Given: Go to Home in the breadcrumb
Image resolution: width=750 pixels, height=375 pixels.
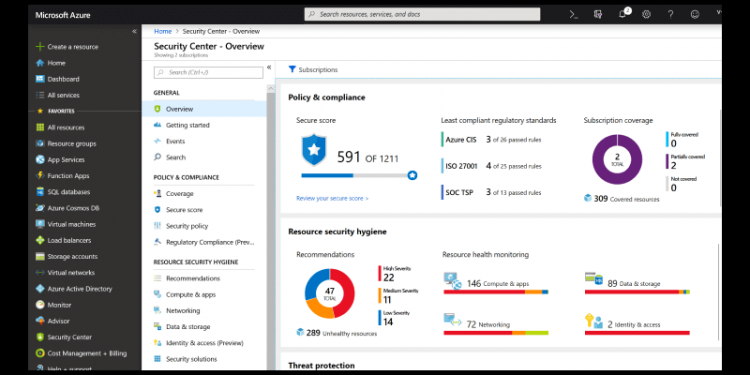Looking at the screenshot, I should tap(163, 31).
